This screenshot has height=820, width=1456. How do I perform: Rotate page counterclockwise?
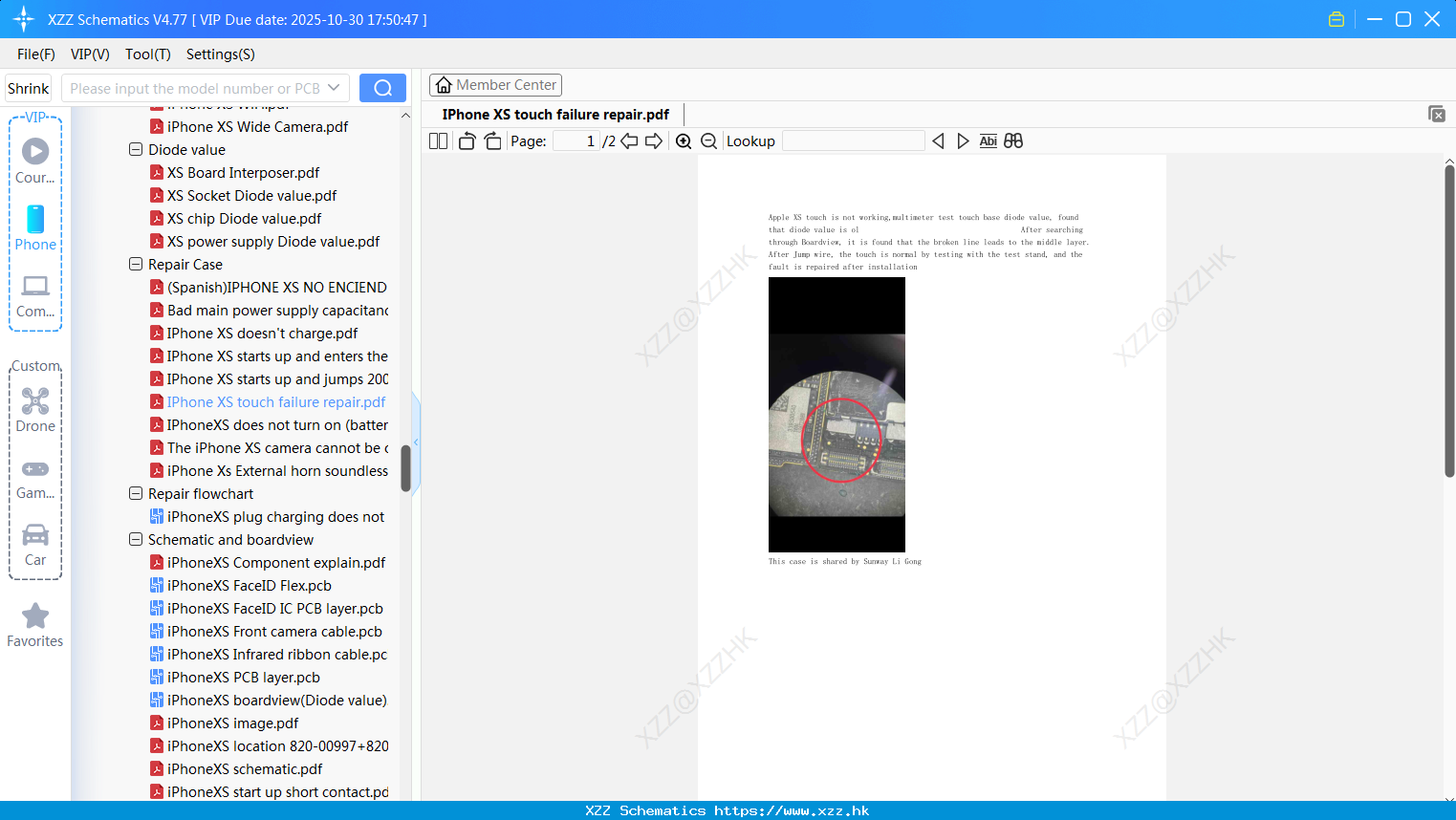467,140
